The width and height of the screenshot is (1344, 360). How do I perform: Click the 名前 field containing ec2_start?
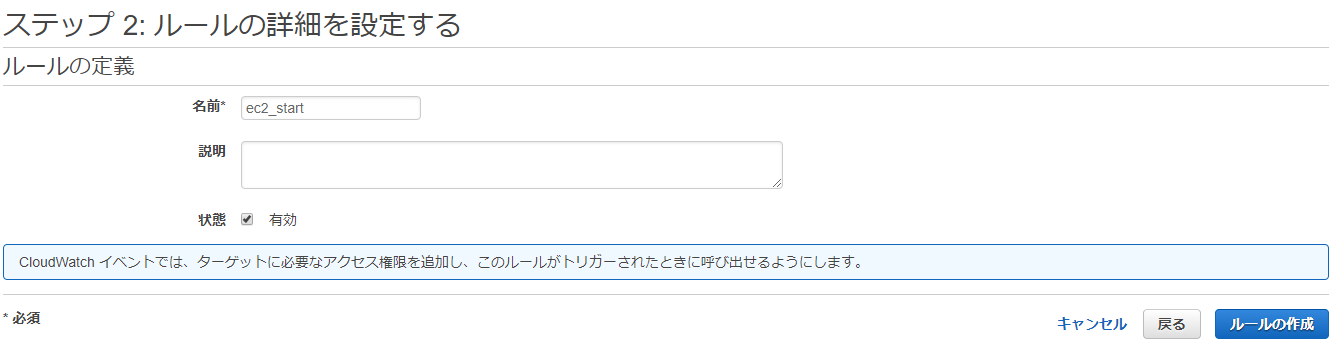point(331,108)
